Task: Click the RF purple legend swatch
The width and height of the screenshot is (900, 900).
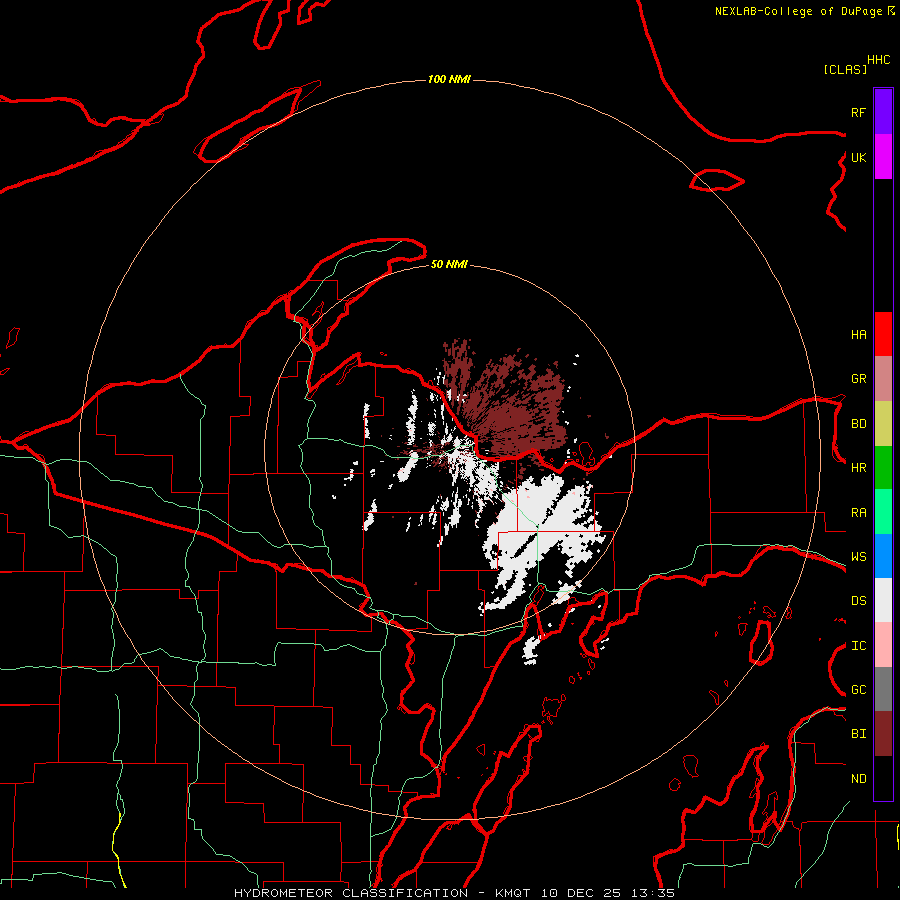Action: [883, 112]
